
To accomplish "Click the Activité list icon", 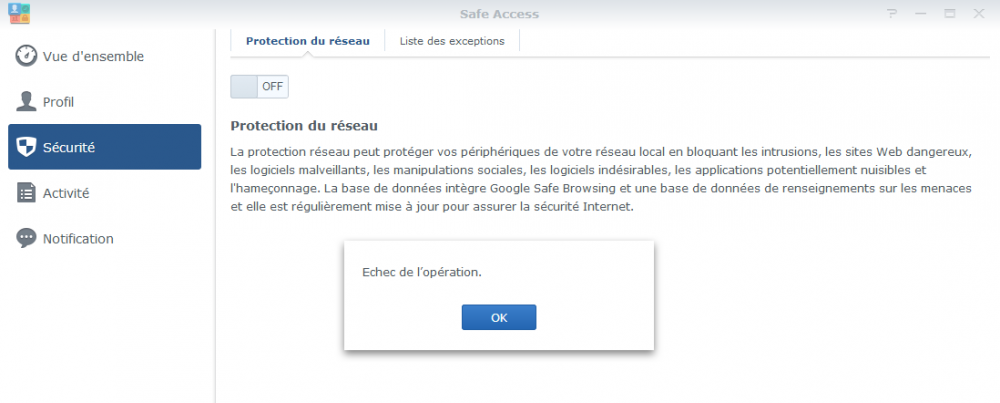I will tap(26, 193).
